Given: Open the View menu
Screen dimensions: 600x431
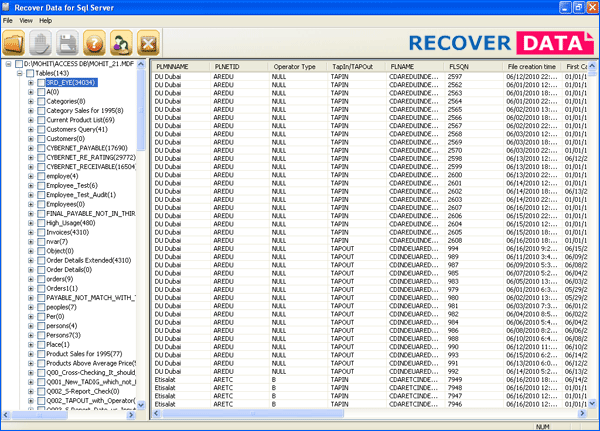Looking at the screenshot, I should [x=27, y=20].
